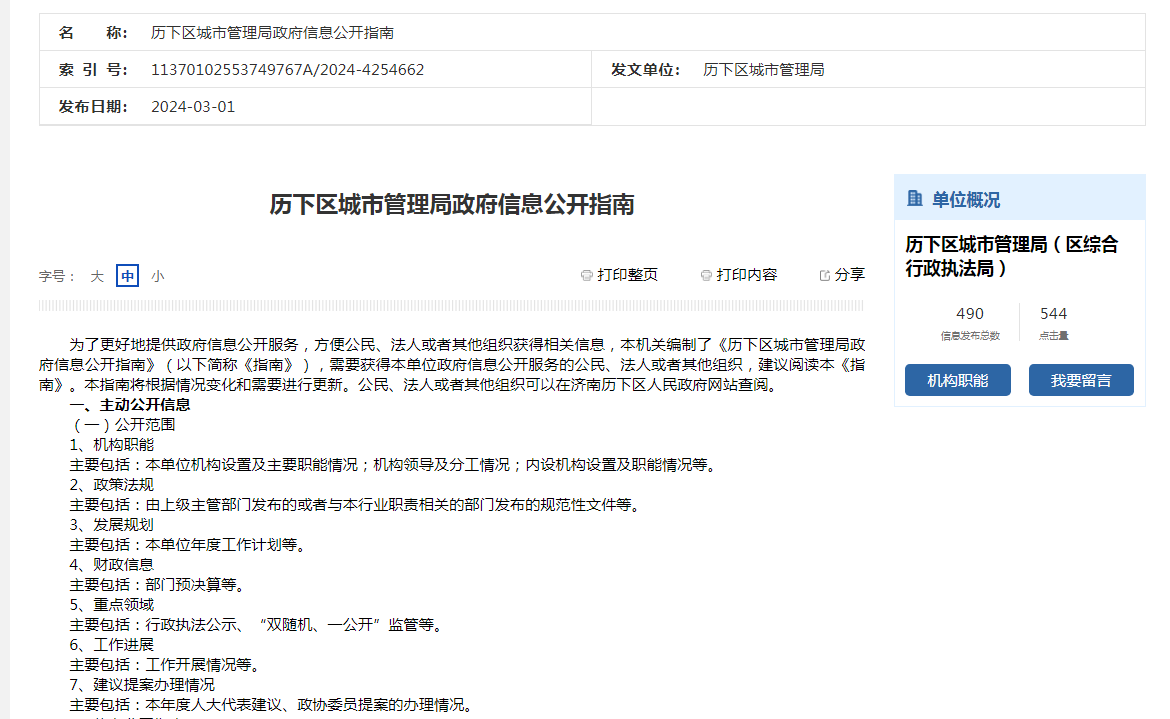The image size is (1170, 719).
Task: Click the printer icon beside 打印整页
Action: 586,275
